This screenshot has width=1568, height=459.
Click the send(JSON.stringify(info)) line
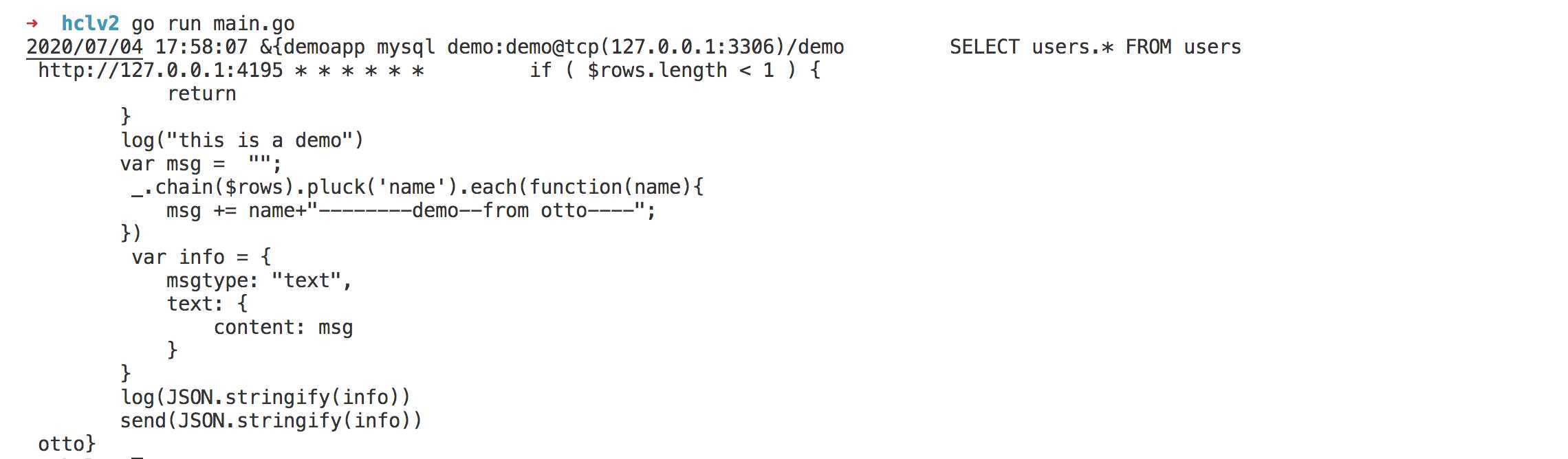pyautogui.click(x=271, y=421)
